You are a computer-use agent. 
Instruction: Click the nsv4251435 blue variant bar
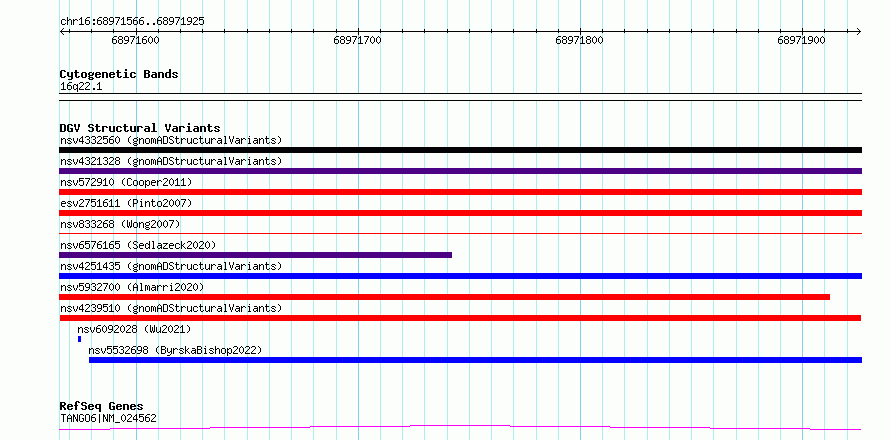(460, 276)
